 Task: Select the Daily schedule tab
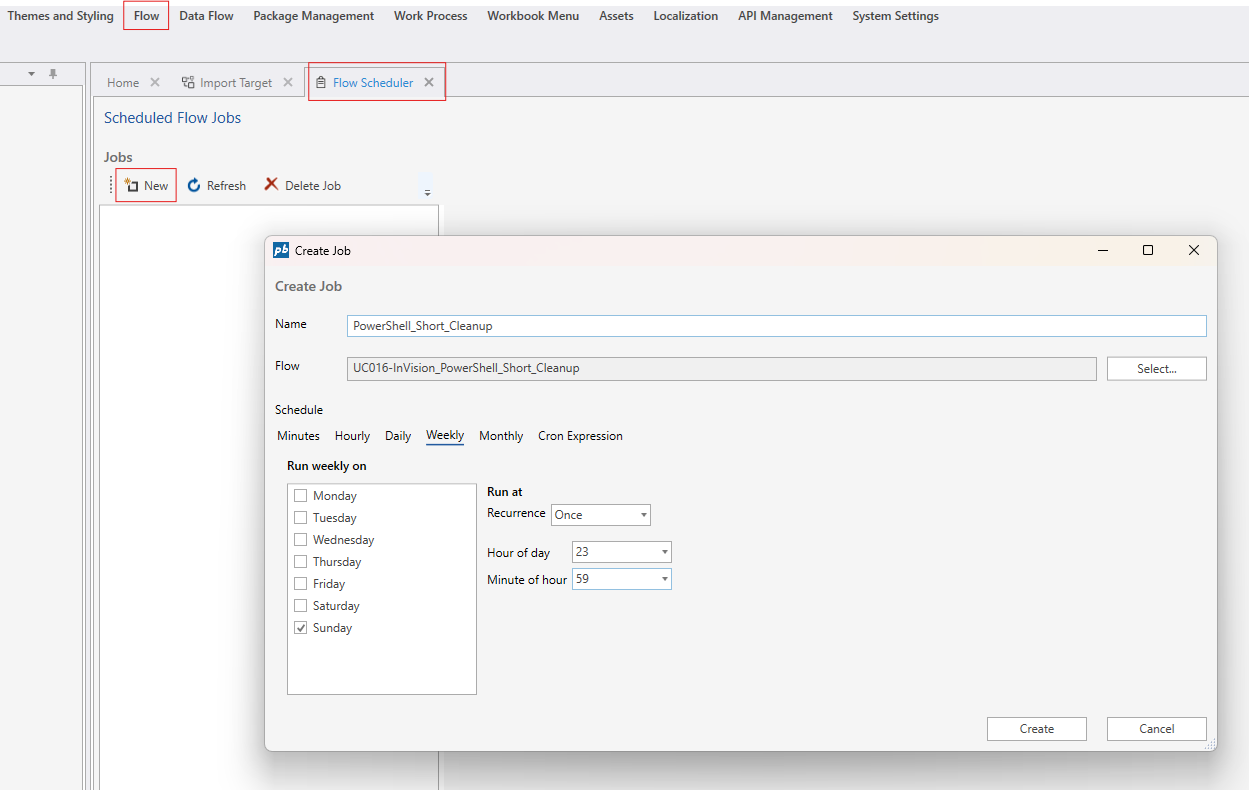click(398, 436)
